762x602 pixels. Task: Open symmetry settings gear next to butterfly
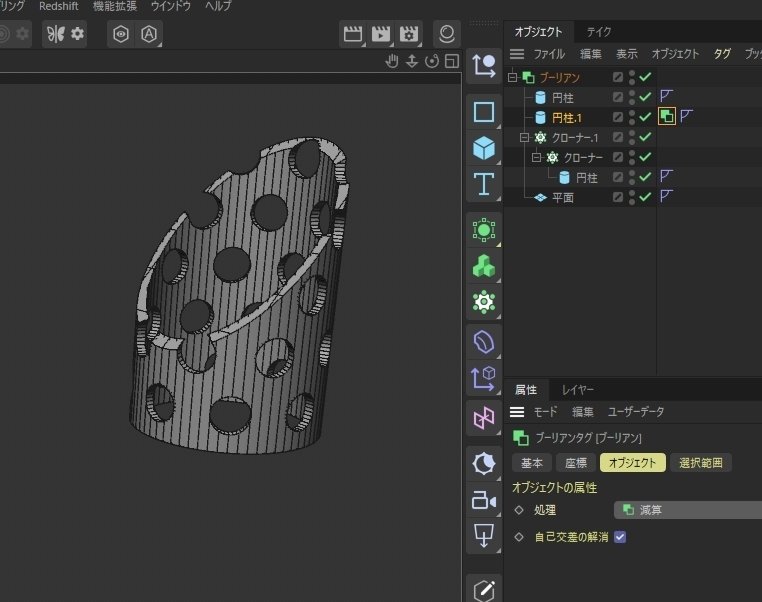(77, 34)
